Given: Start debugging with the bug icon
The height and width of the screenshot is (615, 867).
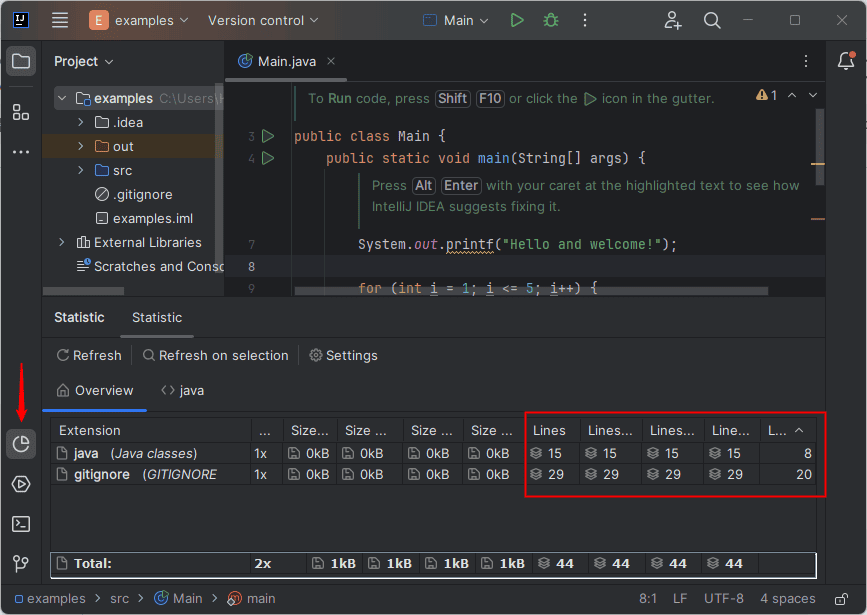Looking at the screenshot, I should (x=551, y=20).
